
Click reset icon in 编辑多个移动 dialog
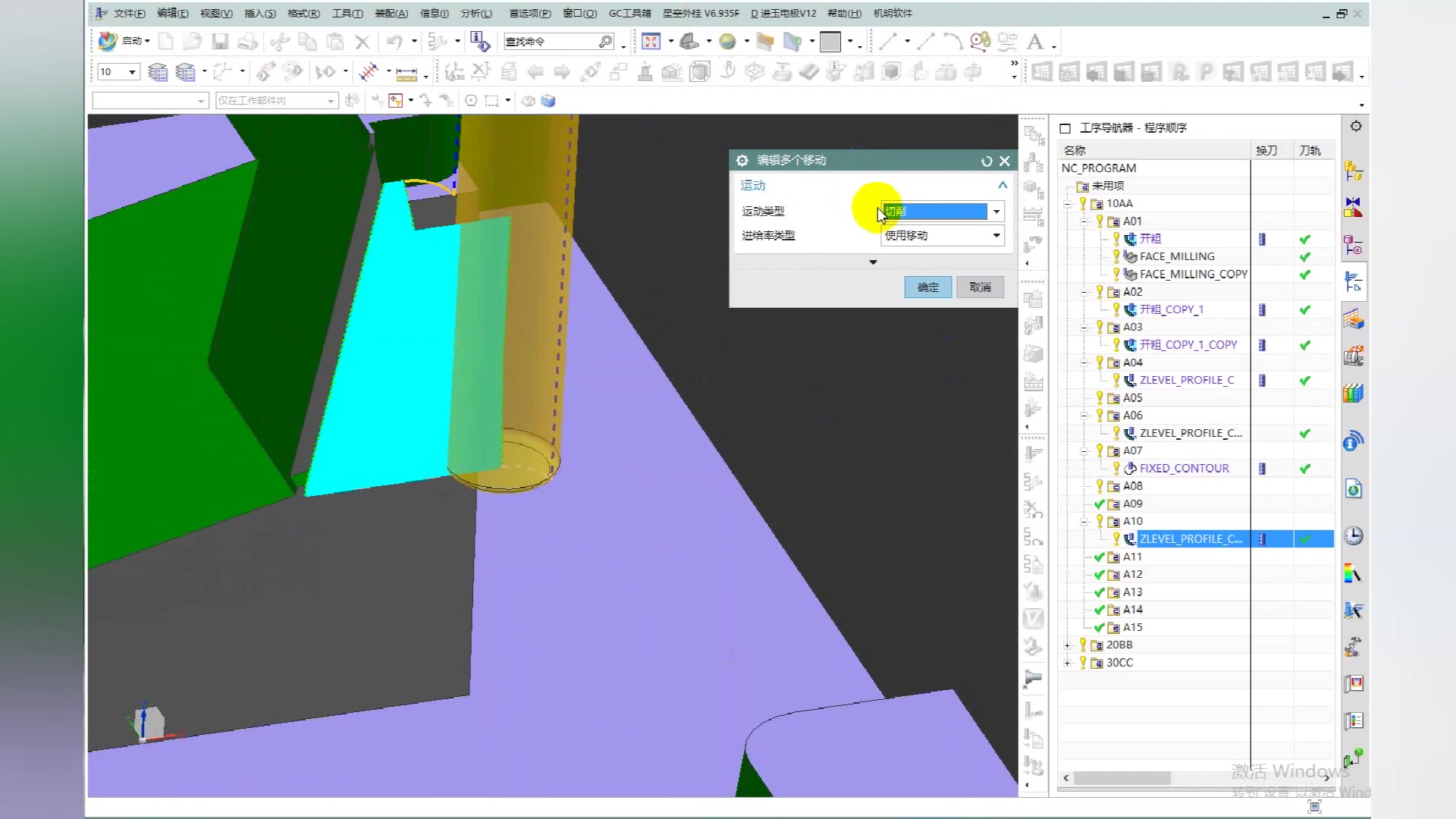[x=987, y=161]
